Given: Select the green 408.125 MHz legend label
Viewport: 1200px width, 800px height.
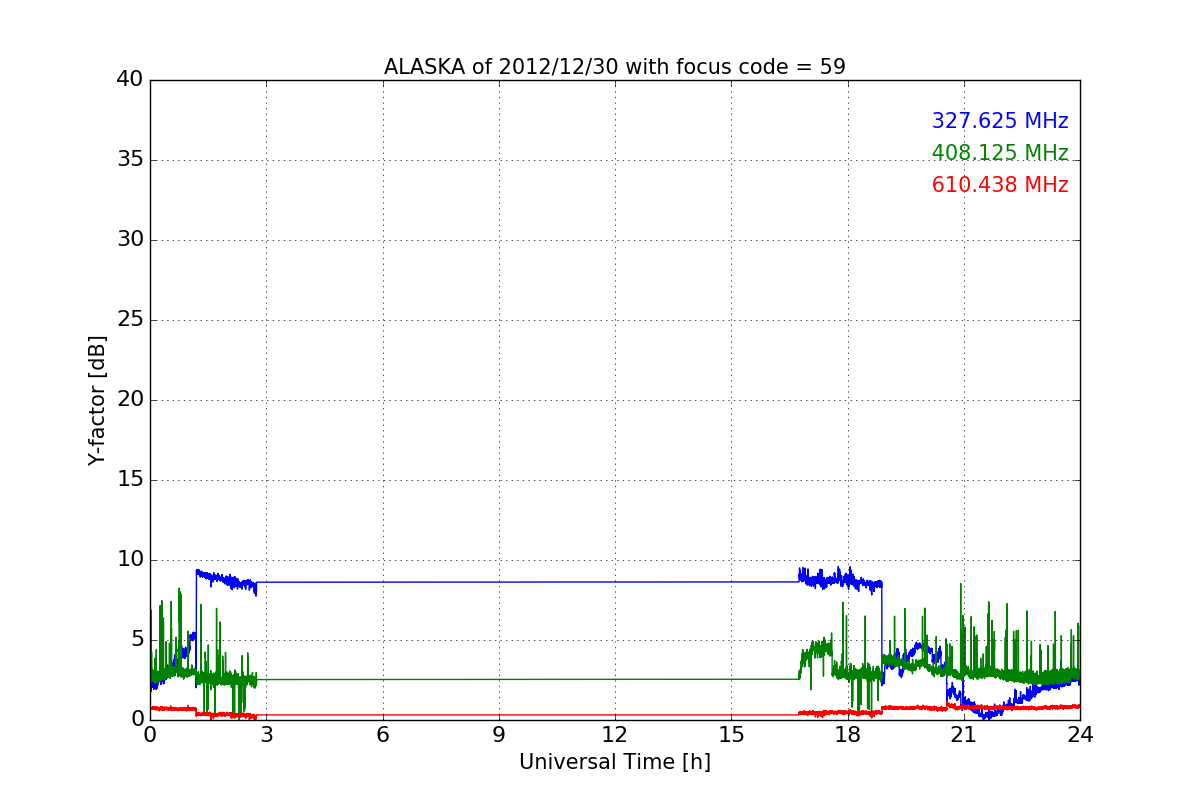Looking at the screenshot, I should pyautogui.click(x=1000, y=153).
